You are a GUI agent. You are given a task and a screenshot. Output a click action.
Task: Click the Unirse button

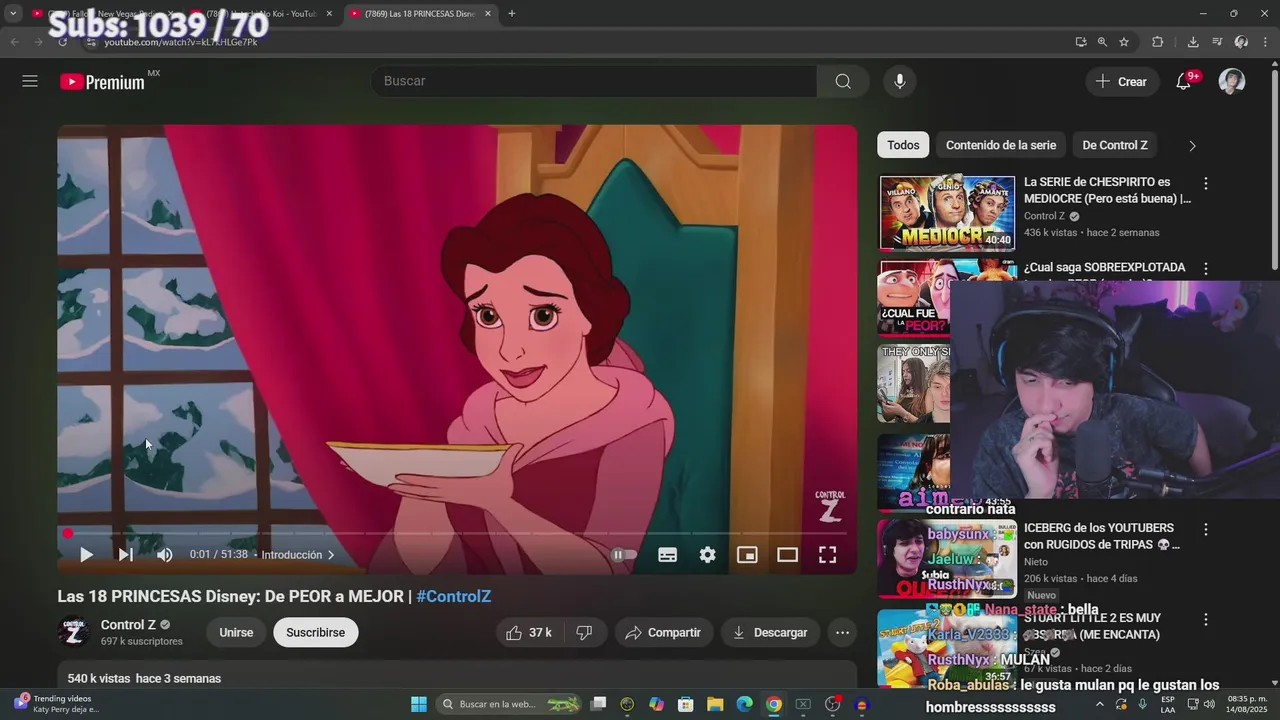point(236,632)
